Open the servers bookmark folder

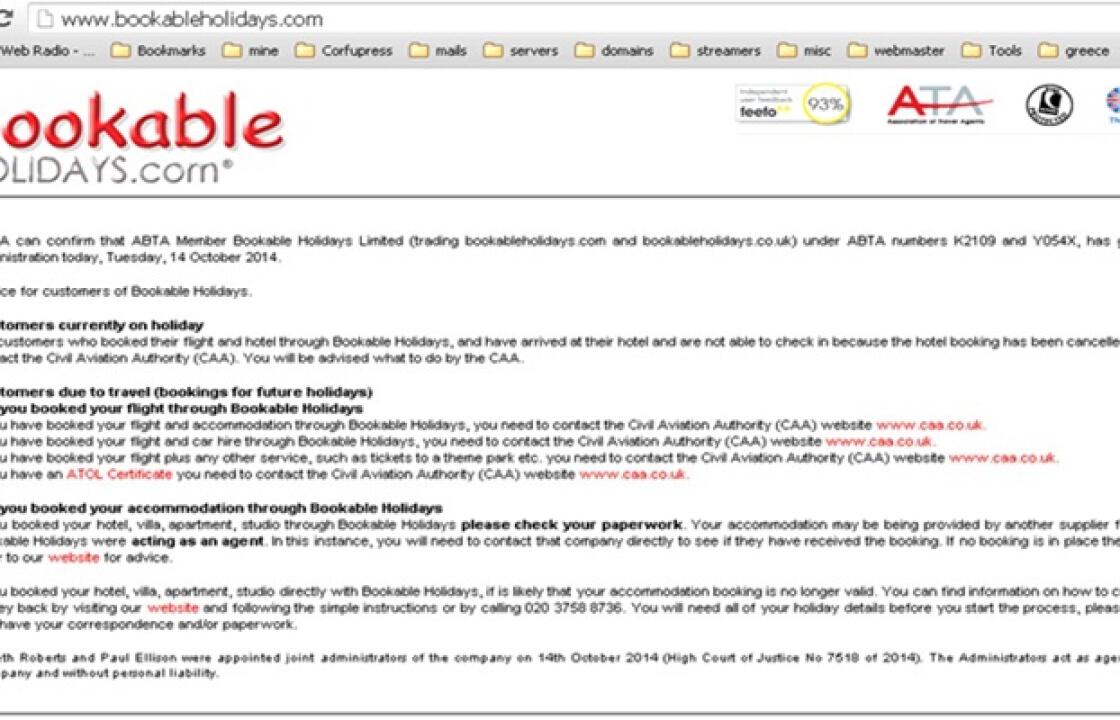pyautogui.click(x=521, y=51)
